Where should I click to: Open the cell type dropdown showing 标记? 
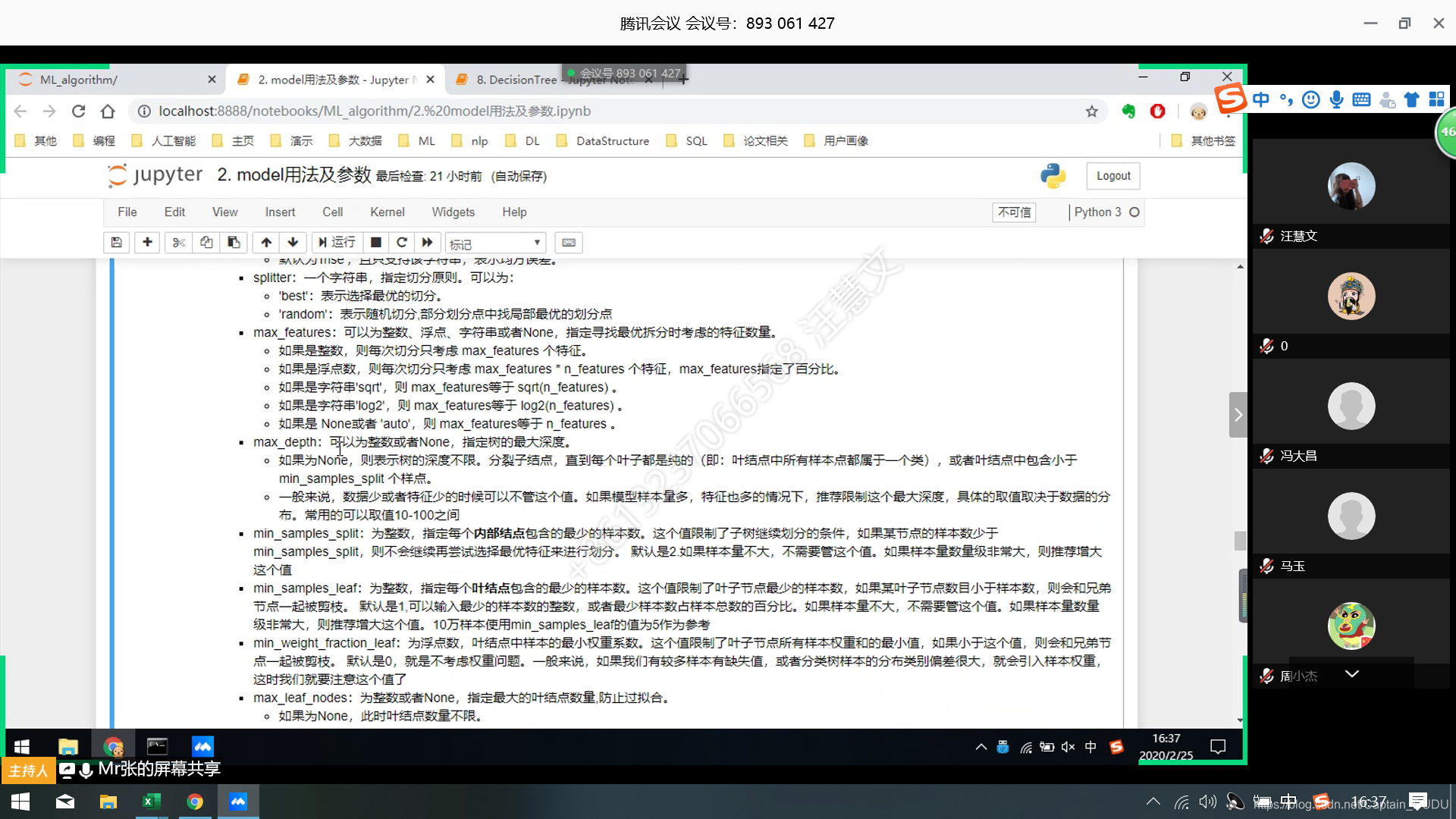point(495,243)
